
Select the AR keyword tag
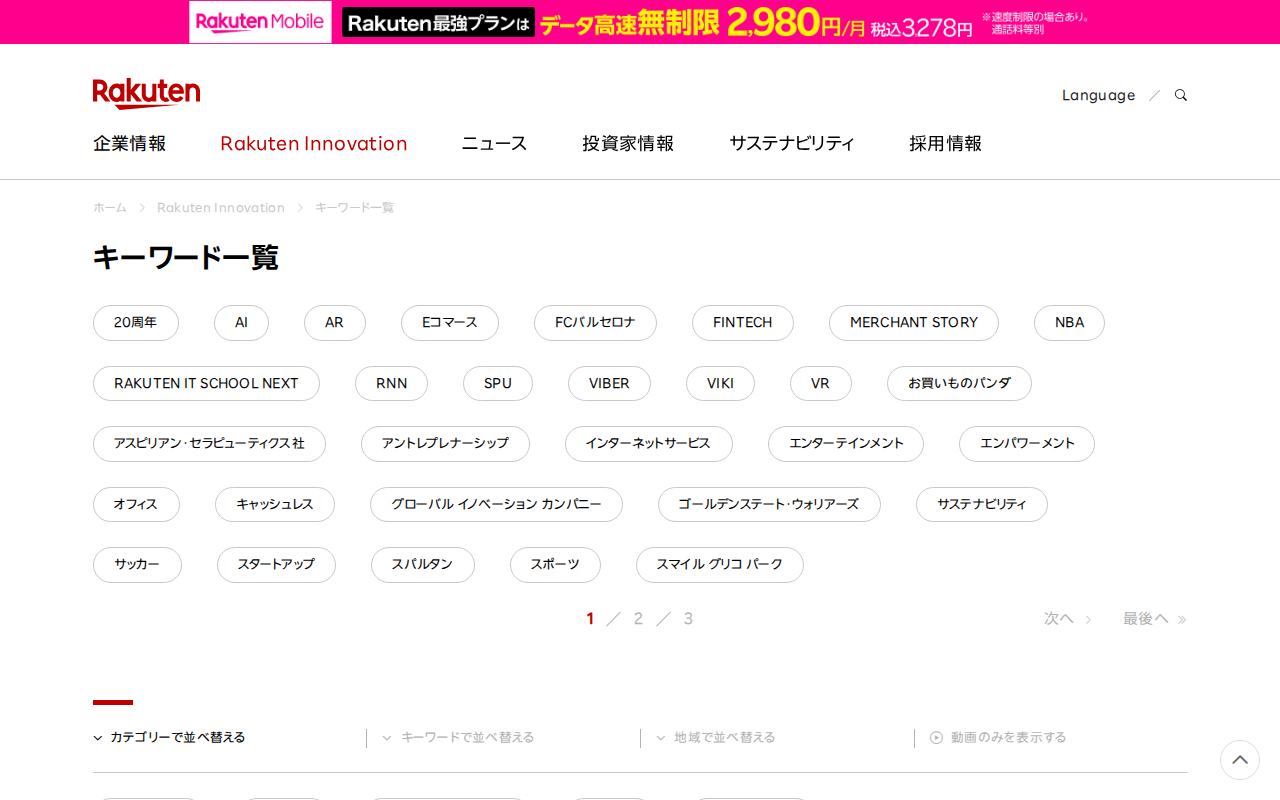[335, 323]
